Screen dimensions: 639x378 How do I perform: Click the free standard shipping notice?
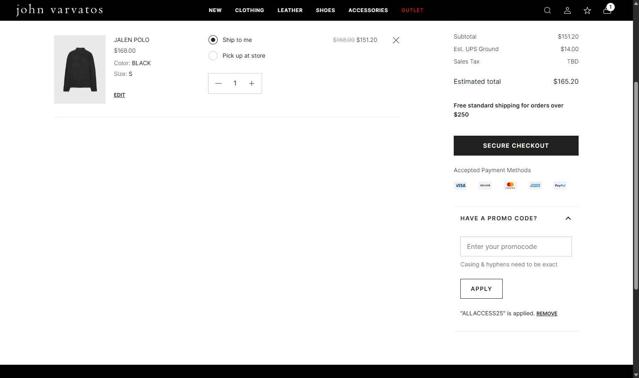tap(509, 110)
